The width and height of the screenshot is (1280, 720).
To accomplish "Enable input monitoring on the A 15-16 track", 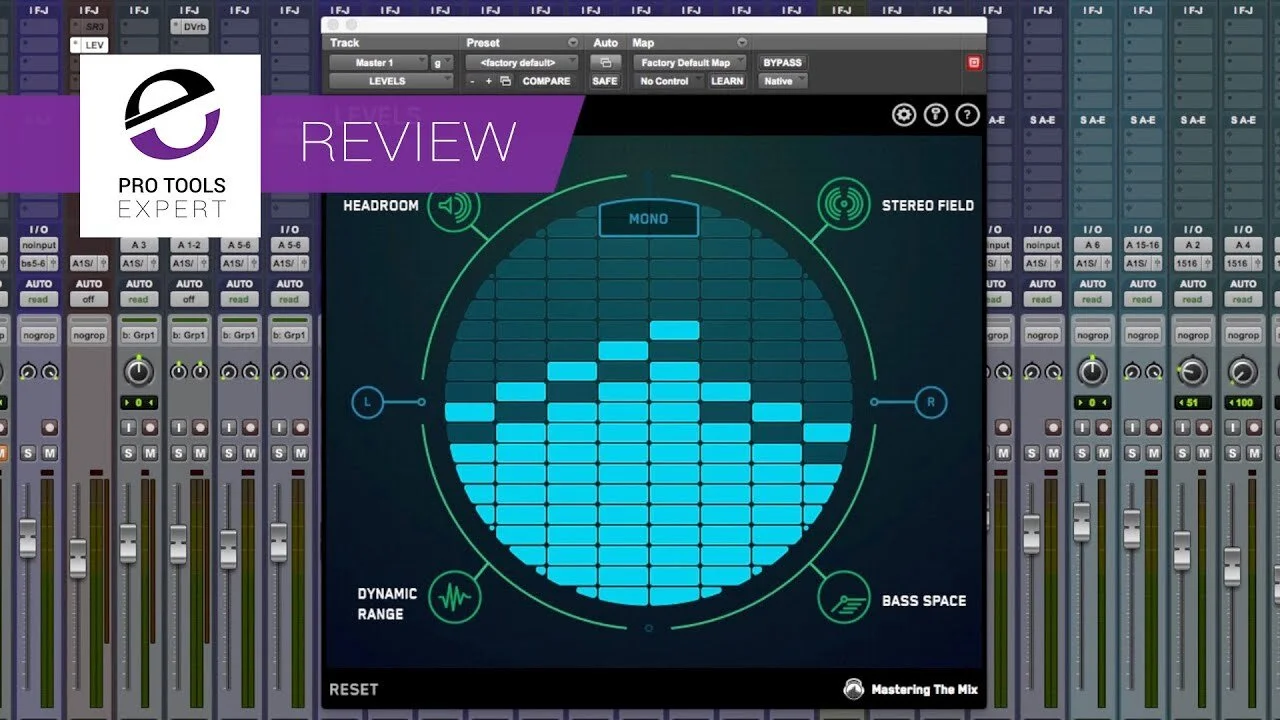I will (x=1131, y=427).
